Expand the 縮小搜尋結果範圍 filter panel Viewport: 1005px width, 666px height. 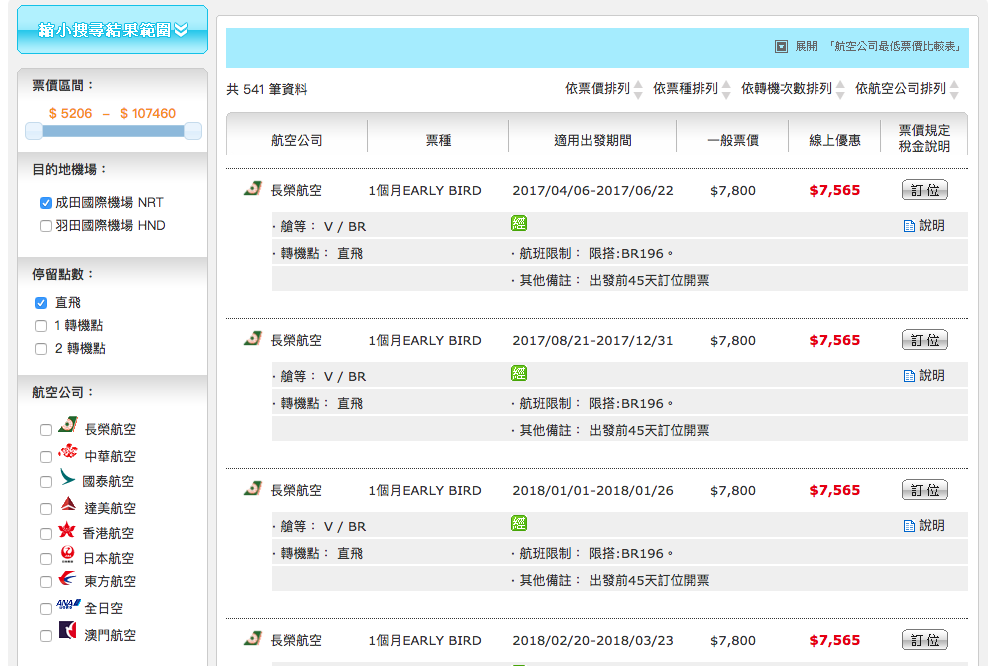click(112, 30)
